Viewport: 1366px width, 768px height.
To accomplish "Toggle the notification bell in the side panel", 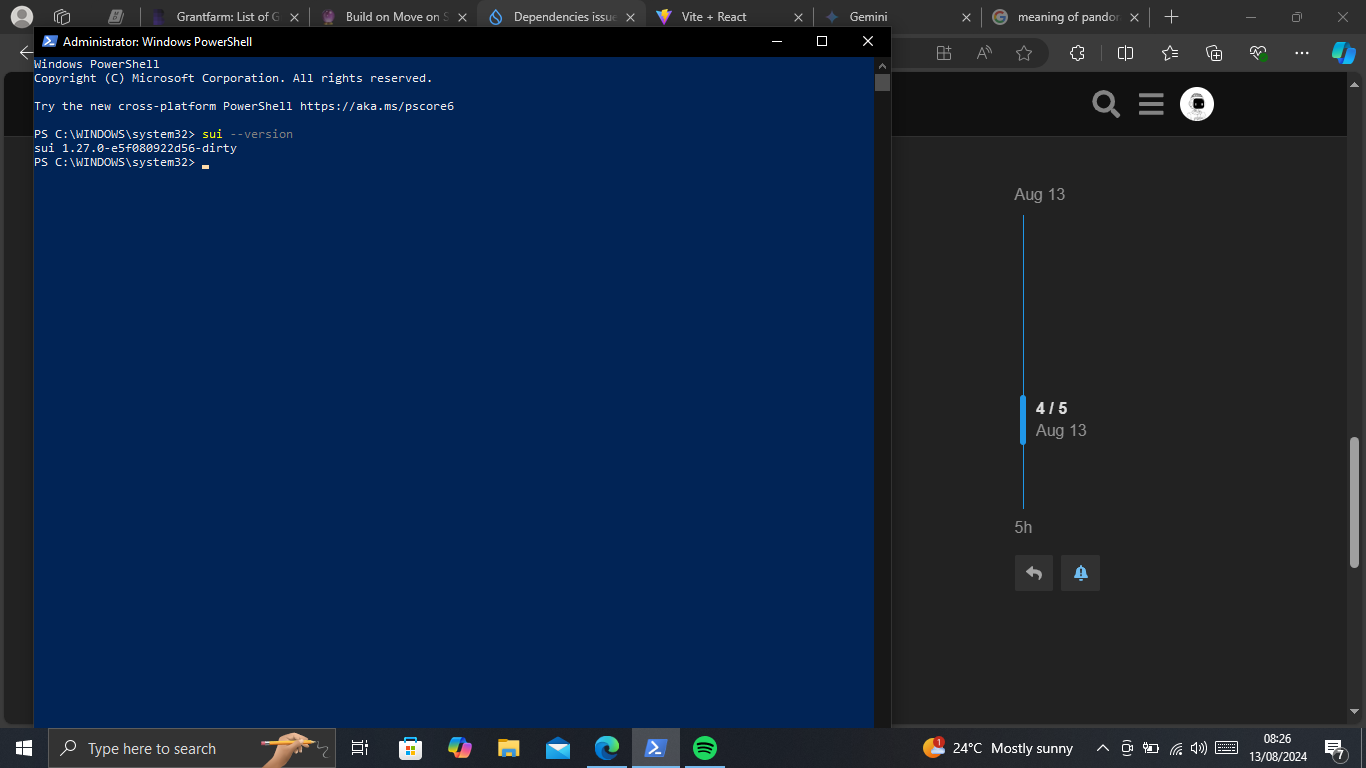I will coord(1080,572).
